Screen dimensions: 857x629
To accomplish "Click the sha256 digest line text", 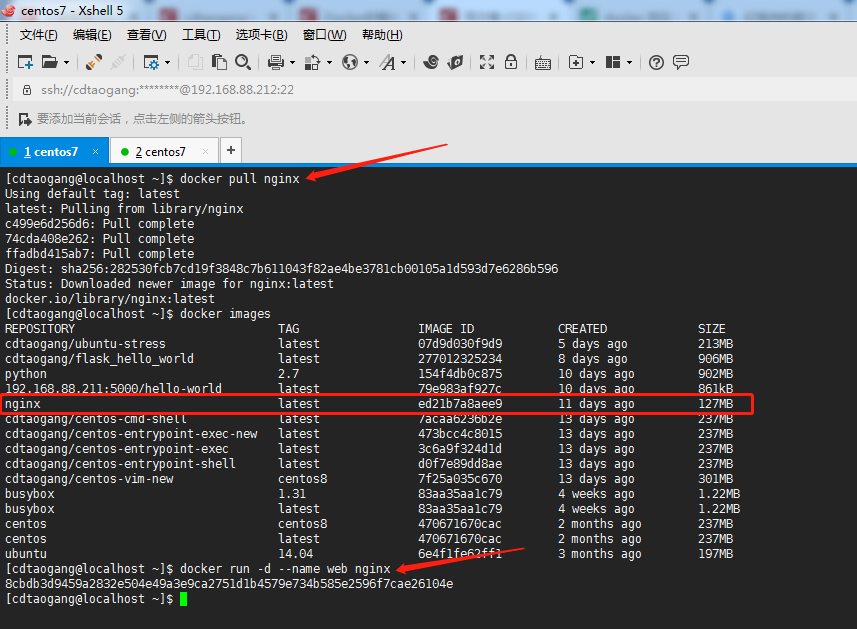I will (281, 269).
